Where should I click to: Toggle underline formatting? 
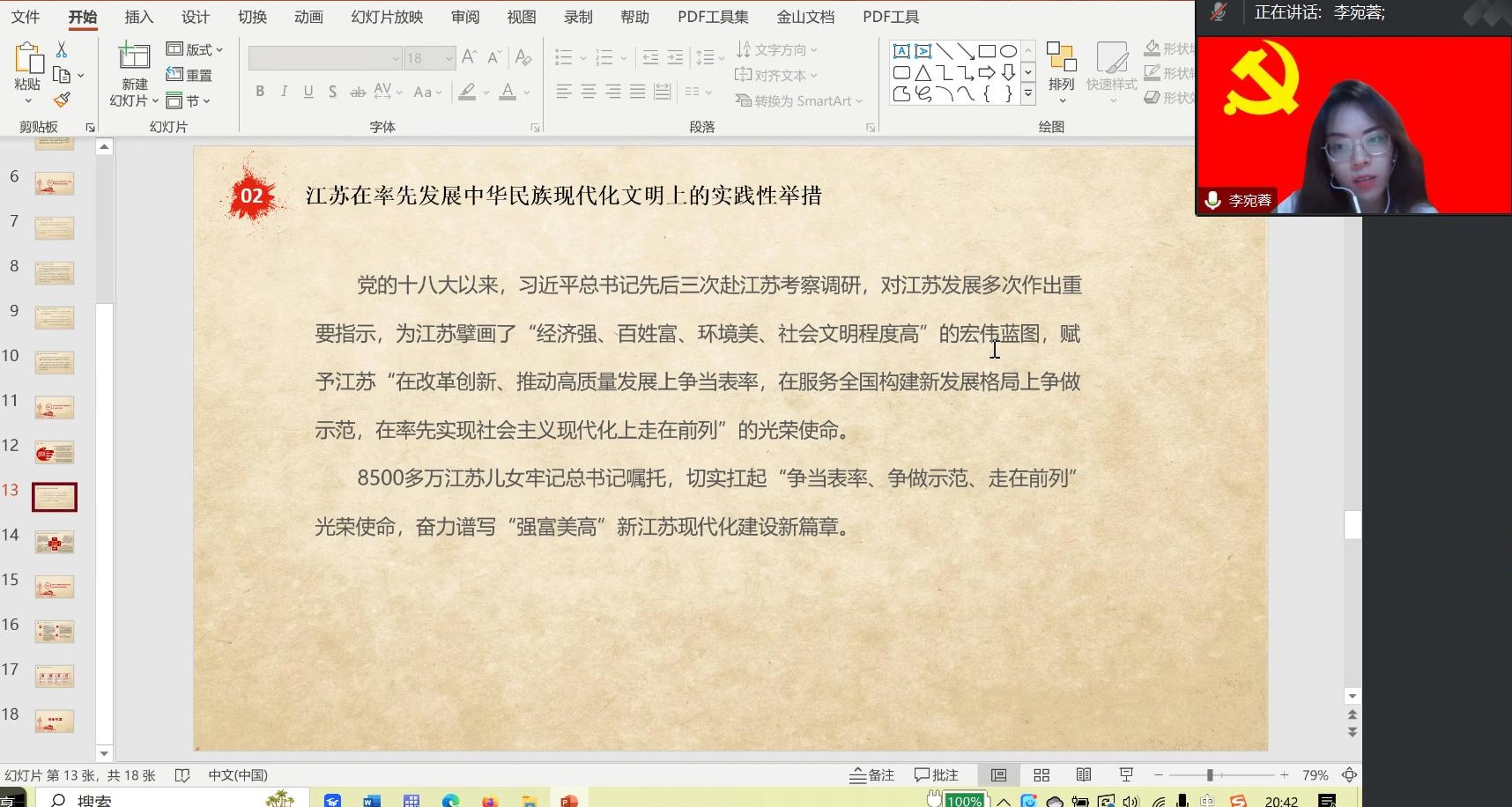click(x=308, y=91)
